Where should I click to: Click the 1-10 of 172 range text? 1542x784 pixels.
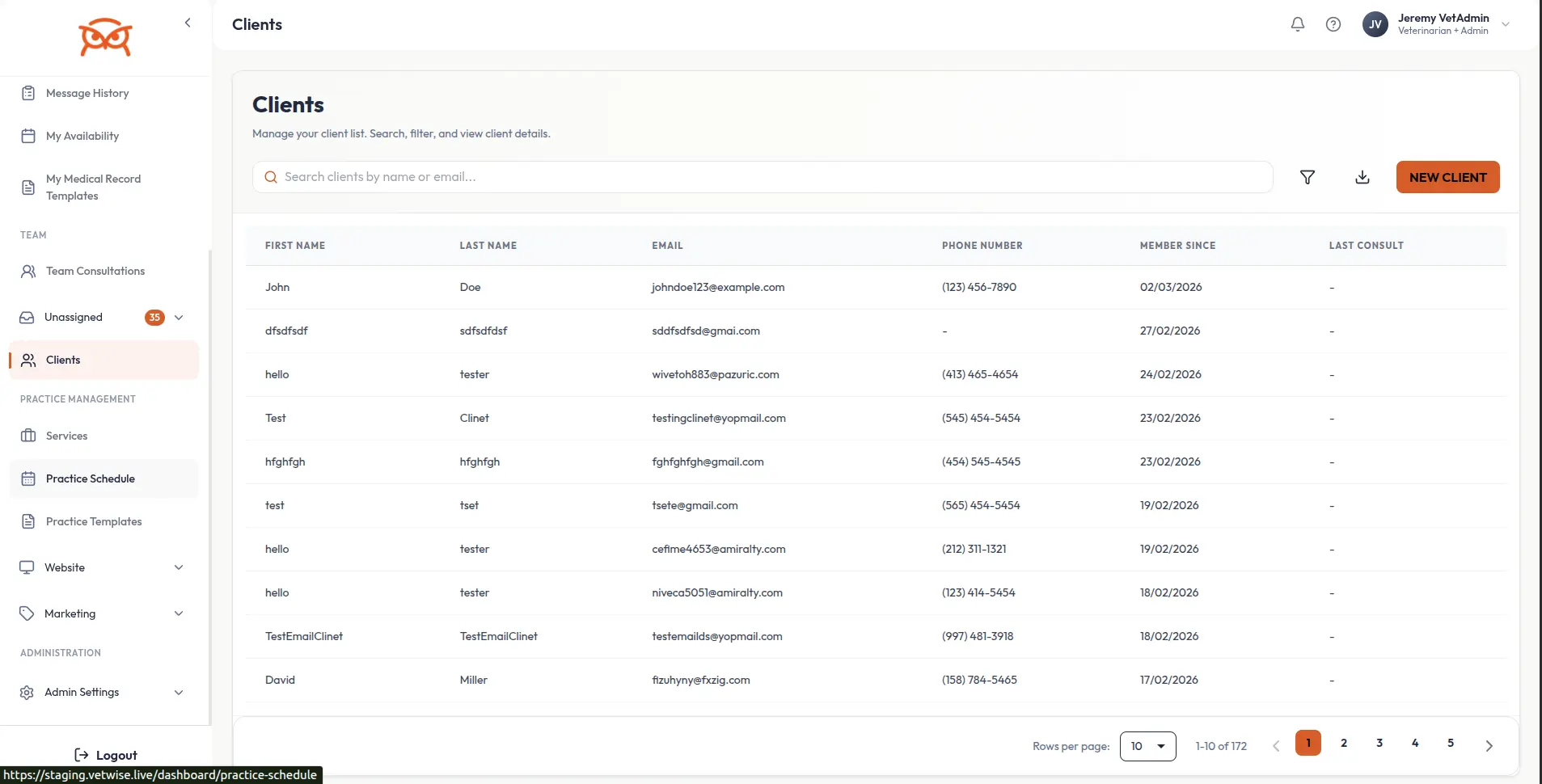click(1221, 746)
